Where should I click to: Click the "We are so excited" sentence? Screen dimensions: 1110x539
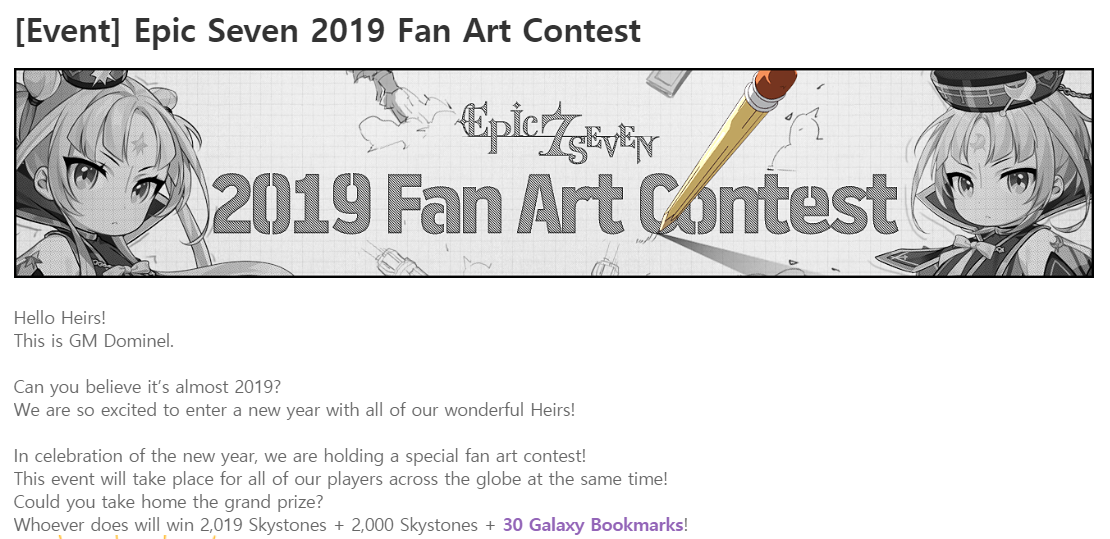click(294, 410)
